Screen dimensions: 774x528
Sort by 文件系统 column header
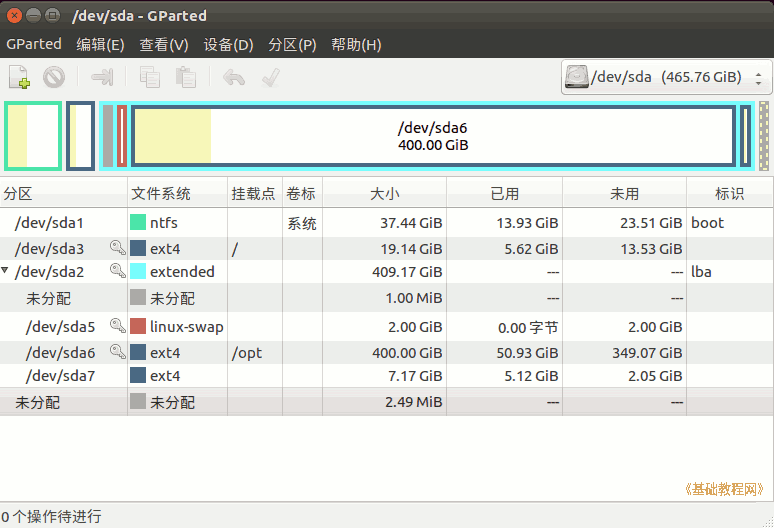[178, 193]
